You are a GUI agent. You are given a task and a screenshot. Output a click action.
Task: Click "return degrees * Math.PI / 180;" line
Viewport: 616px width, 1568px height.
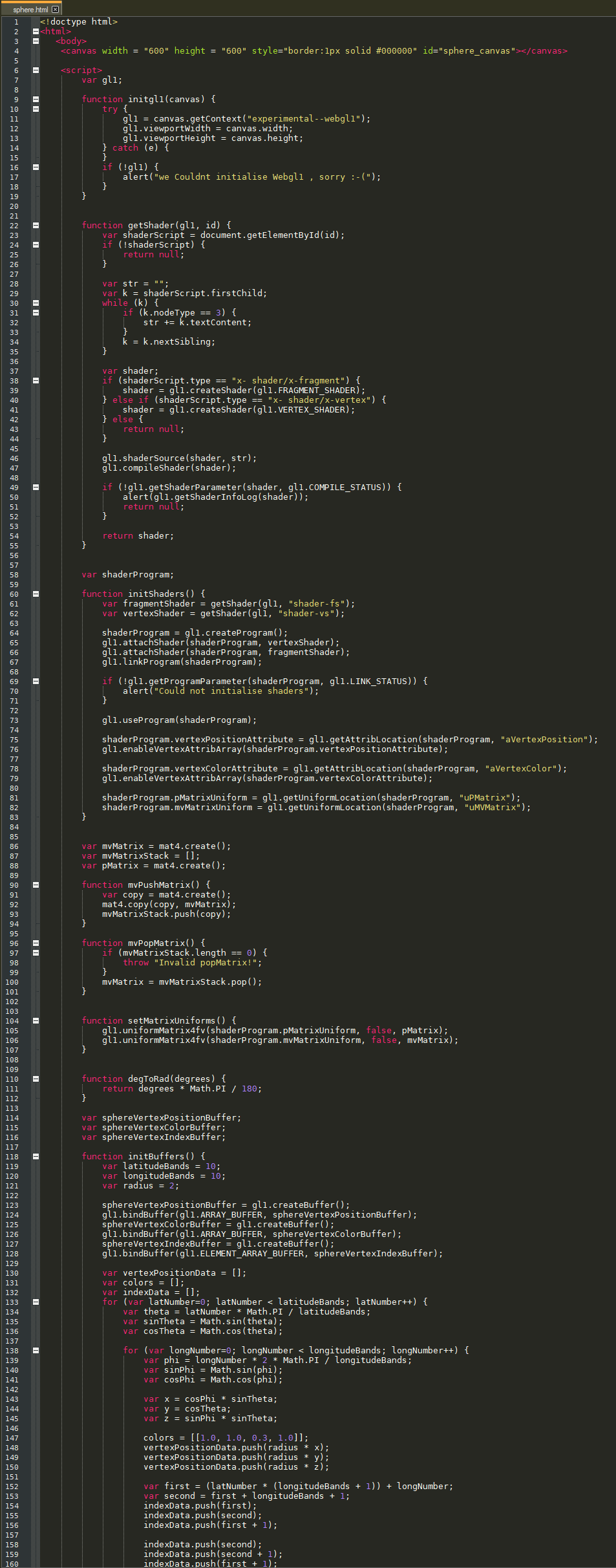click(182, 1088)
